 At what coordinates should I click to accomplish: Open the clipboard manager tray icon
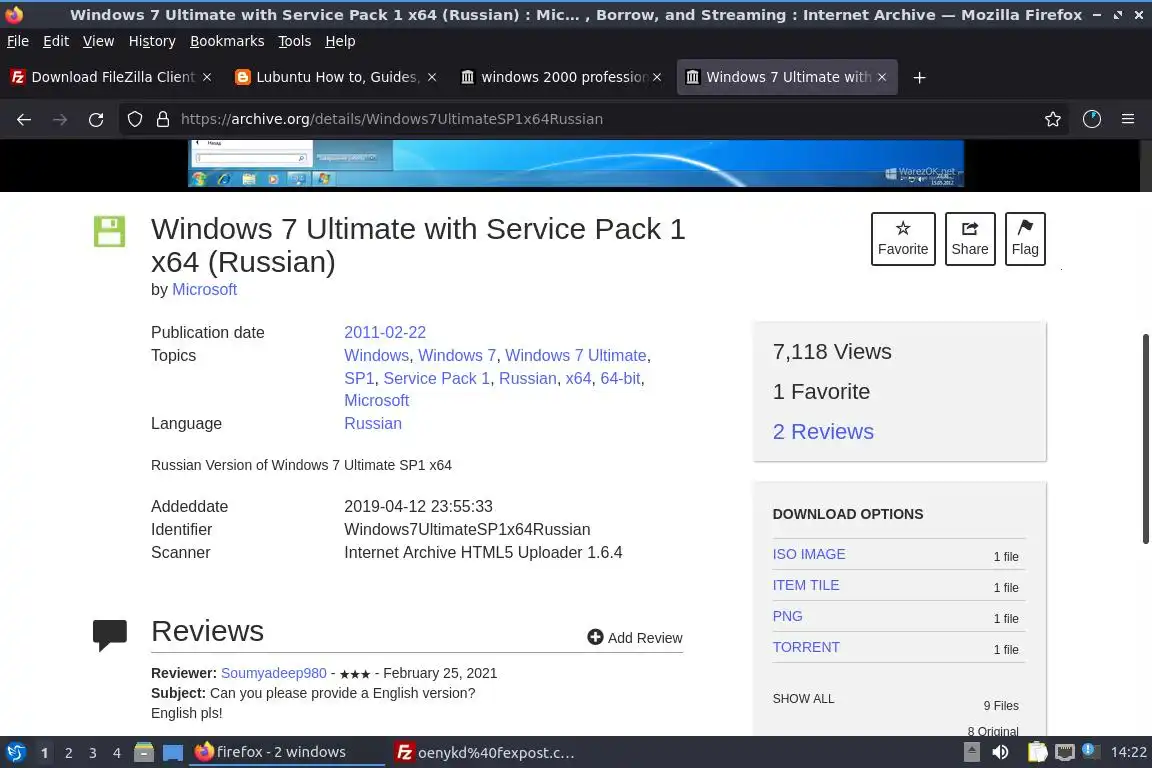coord(1037,752)
